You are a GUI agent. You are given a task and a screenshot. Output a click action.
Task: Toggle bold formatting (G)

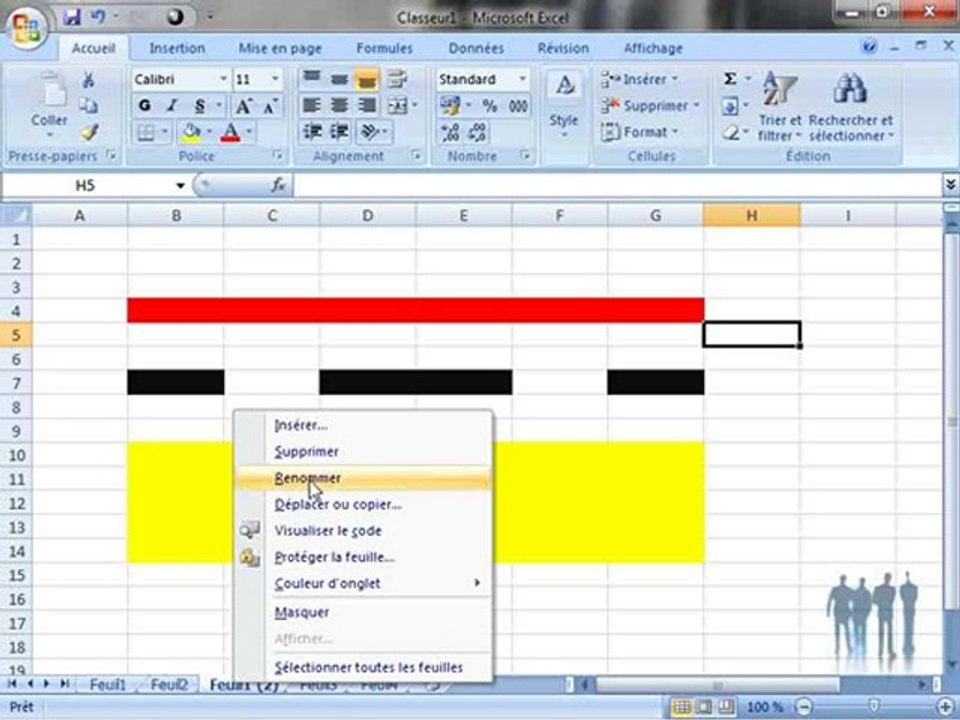[x=144, y=105]
